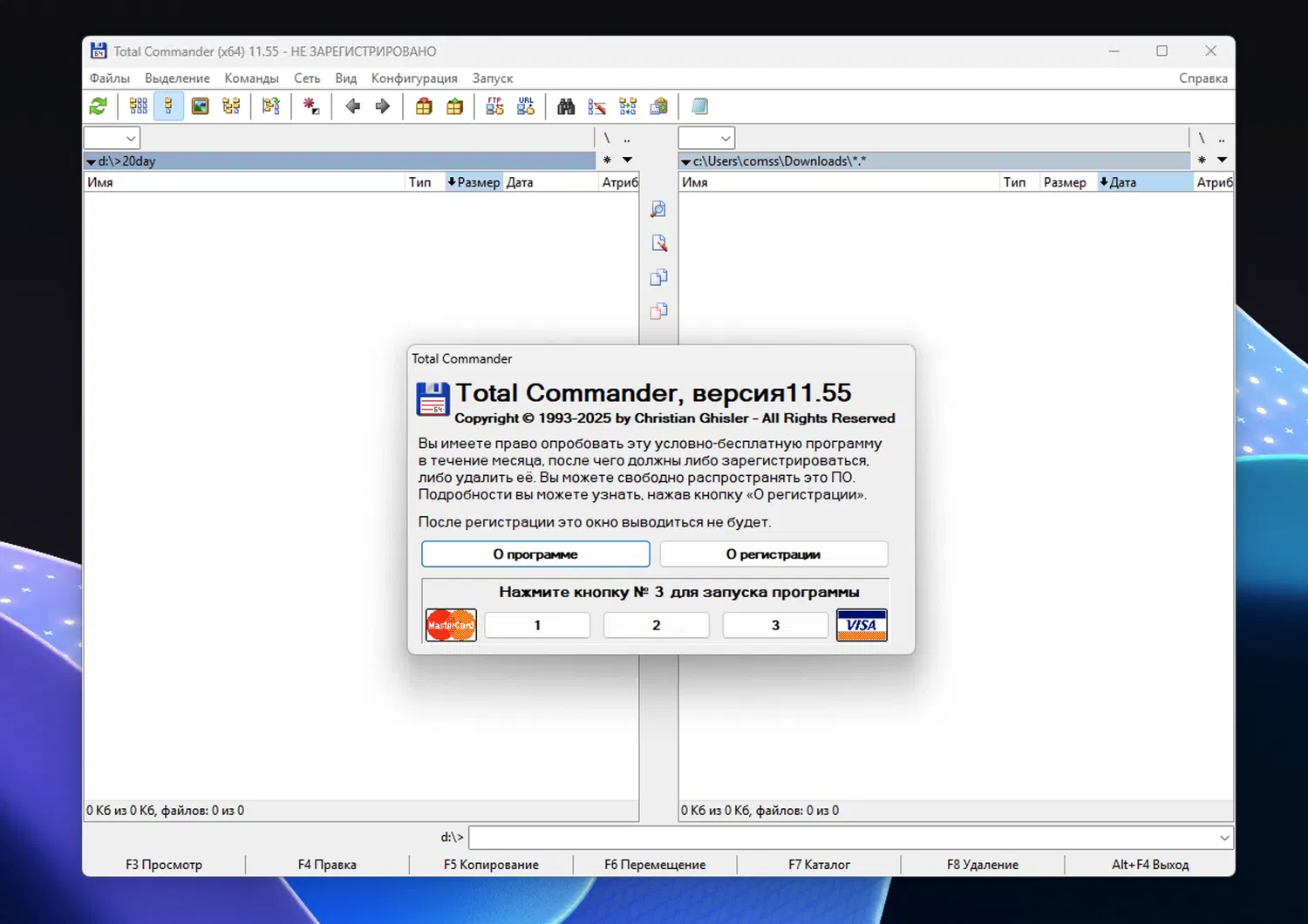Open the Конфигурация menu
This screenshot has width=1308, height=924.
(x=414, y=78)
